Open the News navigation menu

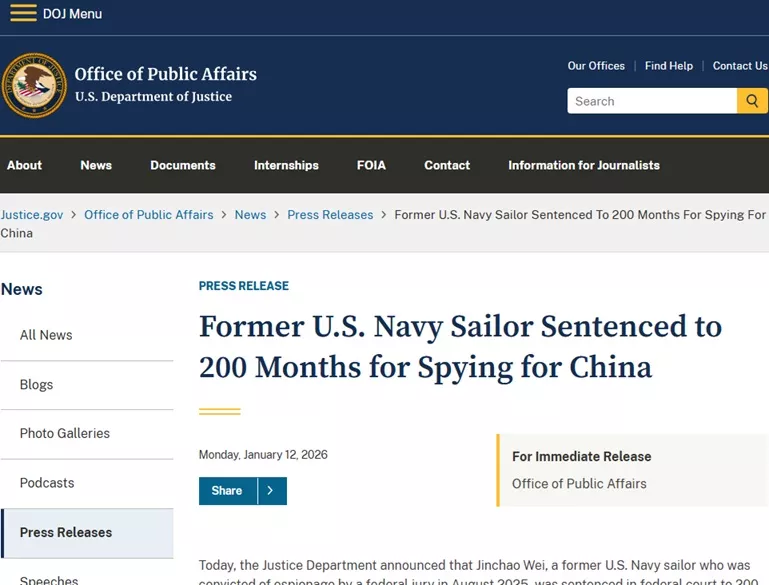96,165
